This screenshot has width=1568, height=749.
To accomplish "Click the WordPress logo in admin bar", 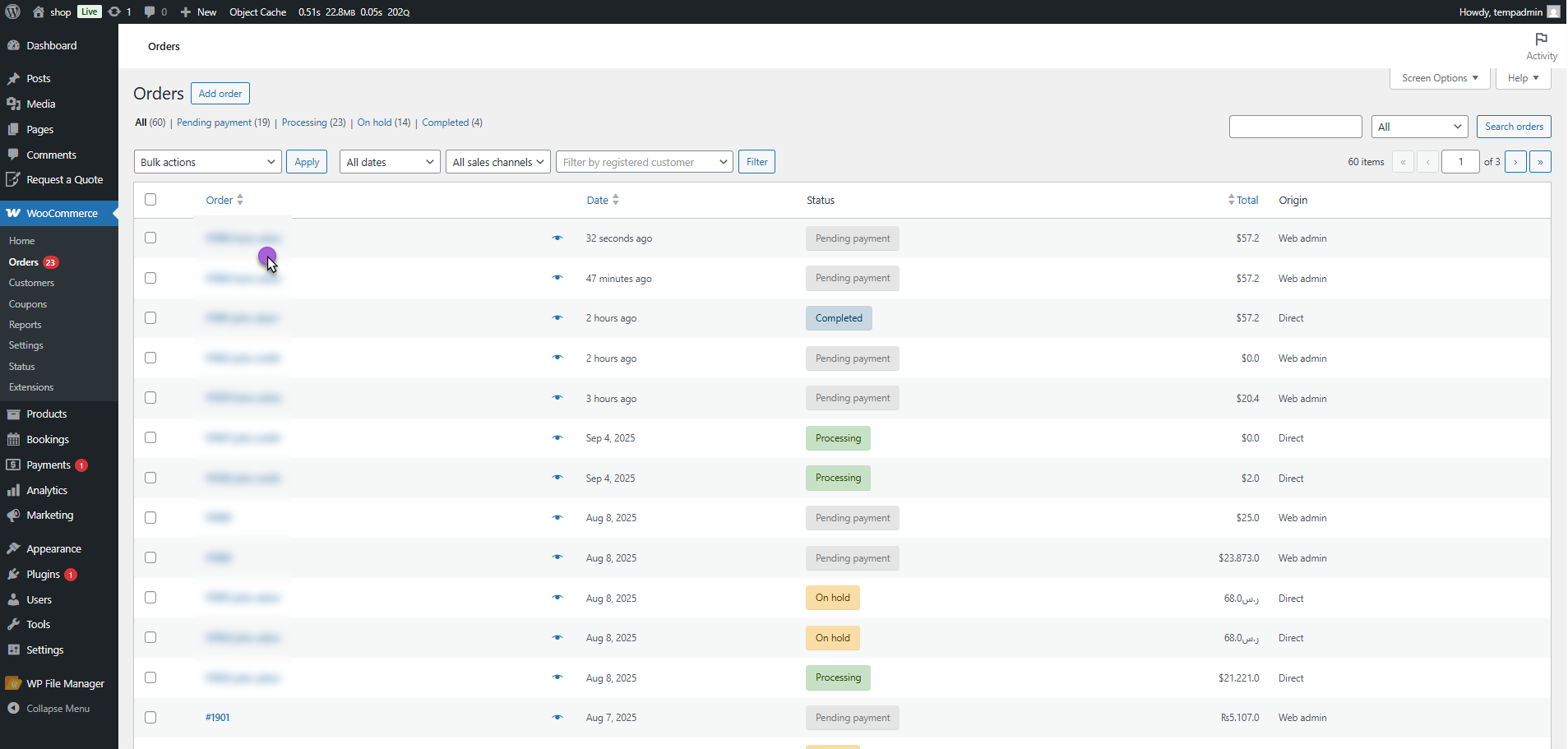I will tap(13, 12).
